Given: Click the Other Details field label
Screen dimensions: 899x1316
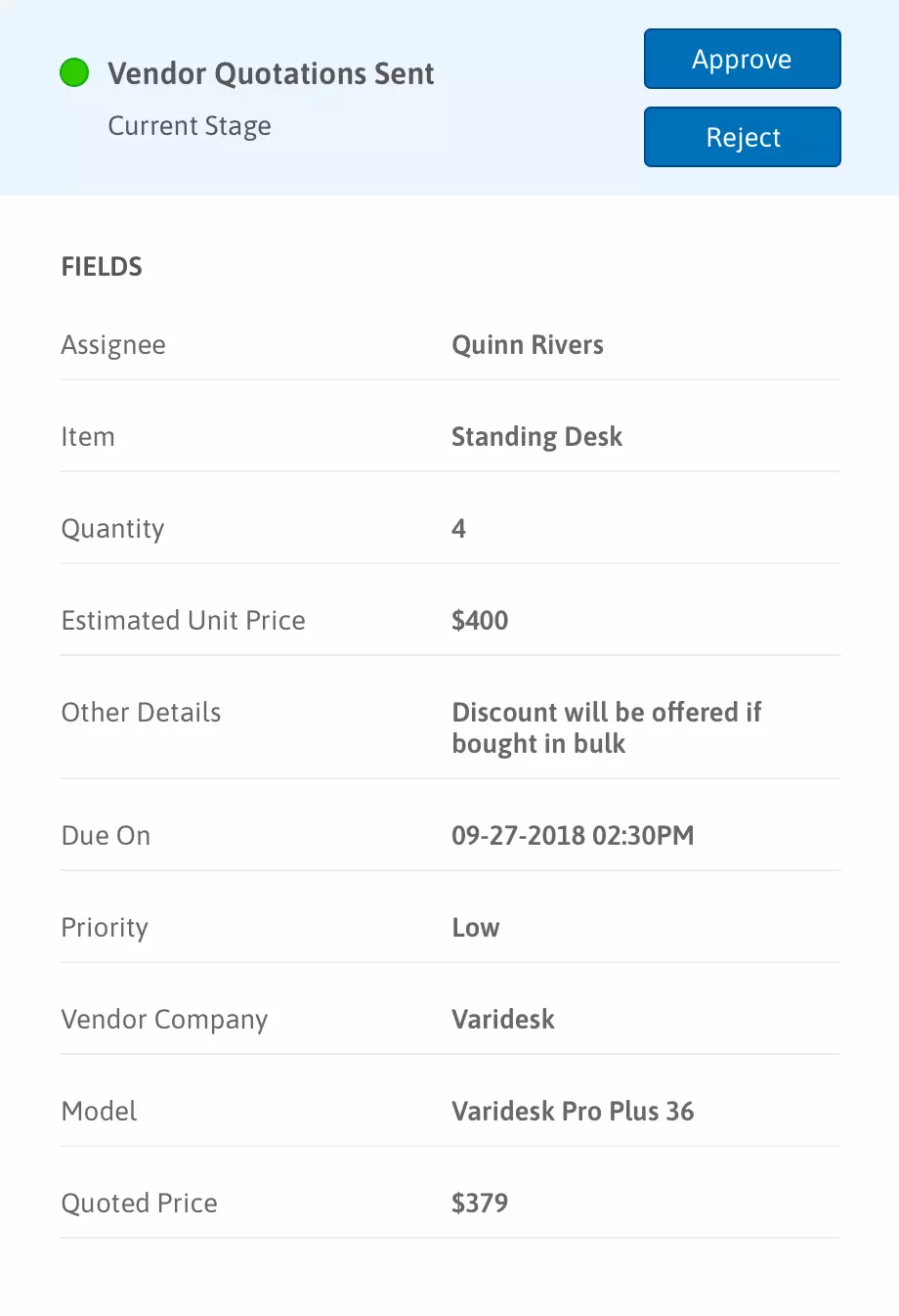Looking at the screenshot, I should [141, 713].
